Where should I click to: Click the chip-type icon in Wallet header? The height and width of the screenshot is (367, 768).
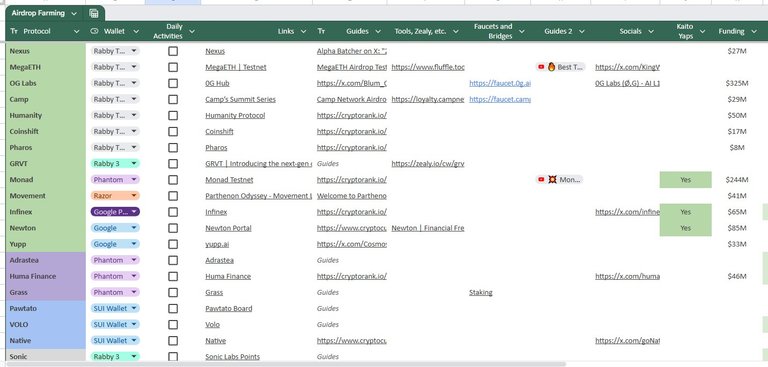[95, 31]
